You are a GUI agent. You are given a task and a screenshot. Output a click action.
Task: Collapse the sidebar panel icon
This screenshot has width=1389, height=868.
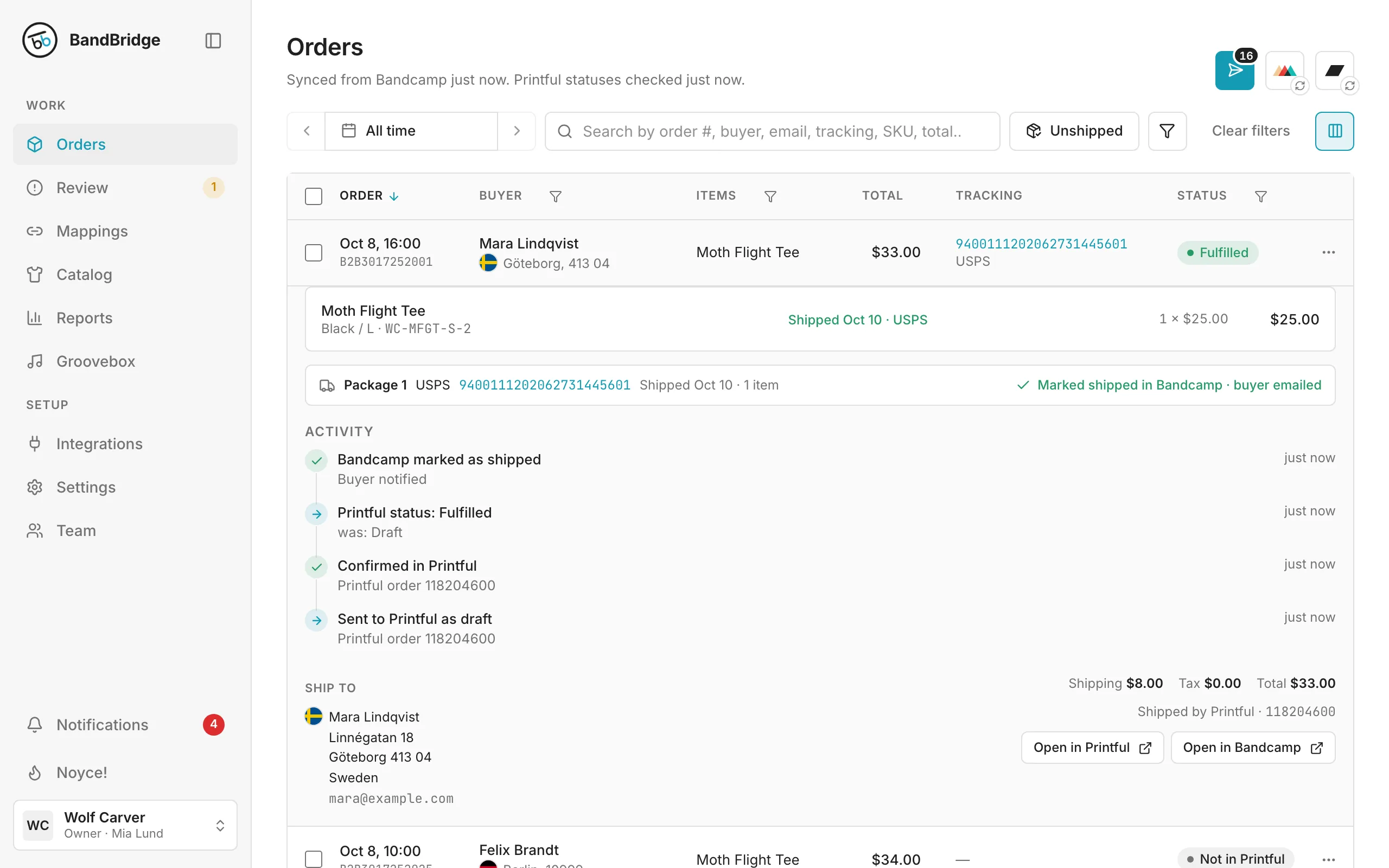213,40
